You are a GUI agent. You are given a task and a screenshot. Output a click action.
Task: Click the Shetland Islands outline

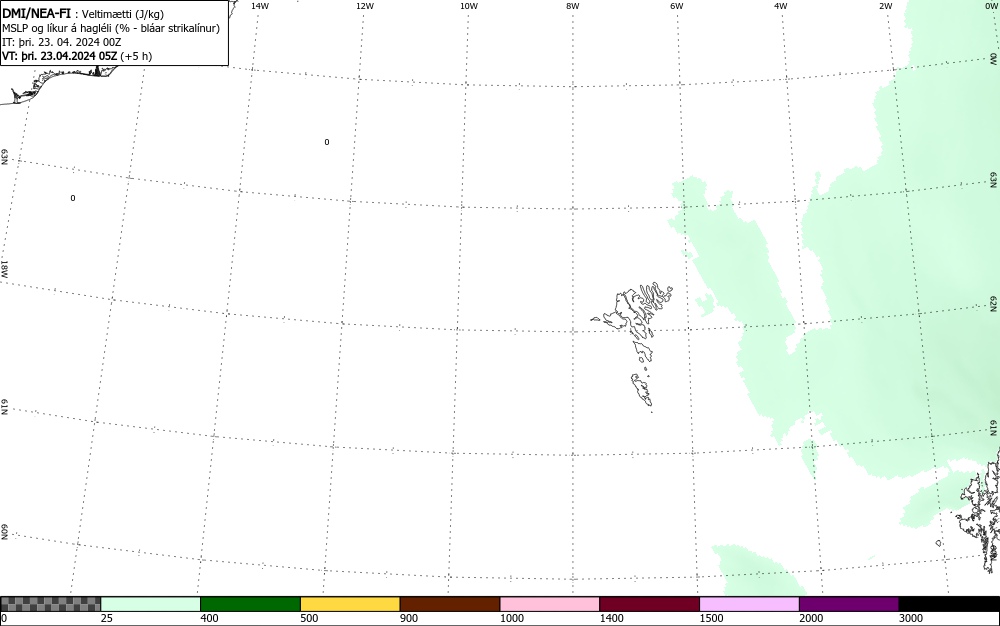tap(979, 510)
